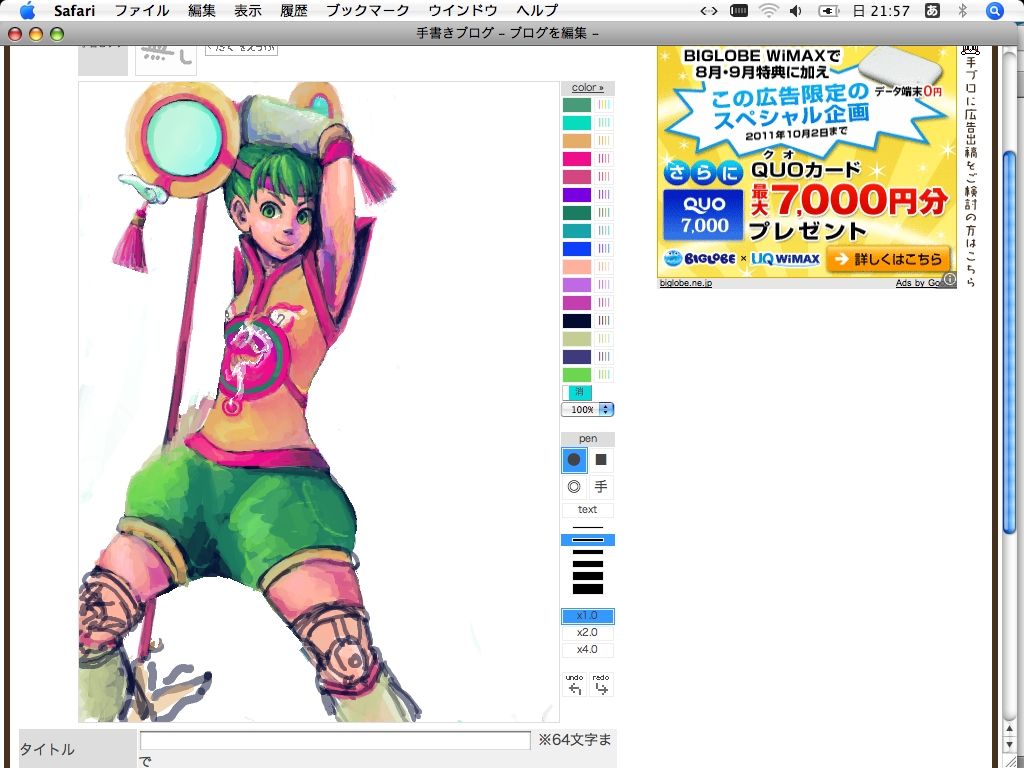Image resolution: width=1024 pixels, height=768 pixels.
Task: Open Spotlight search in menu bar
Action: [994, 11]
